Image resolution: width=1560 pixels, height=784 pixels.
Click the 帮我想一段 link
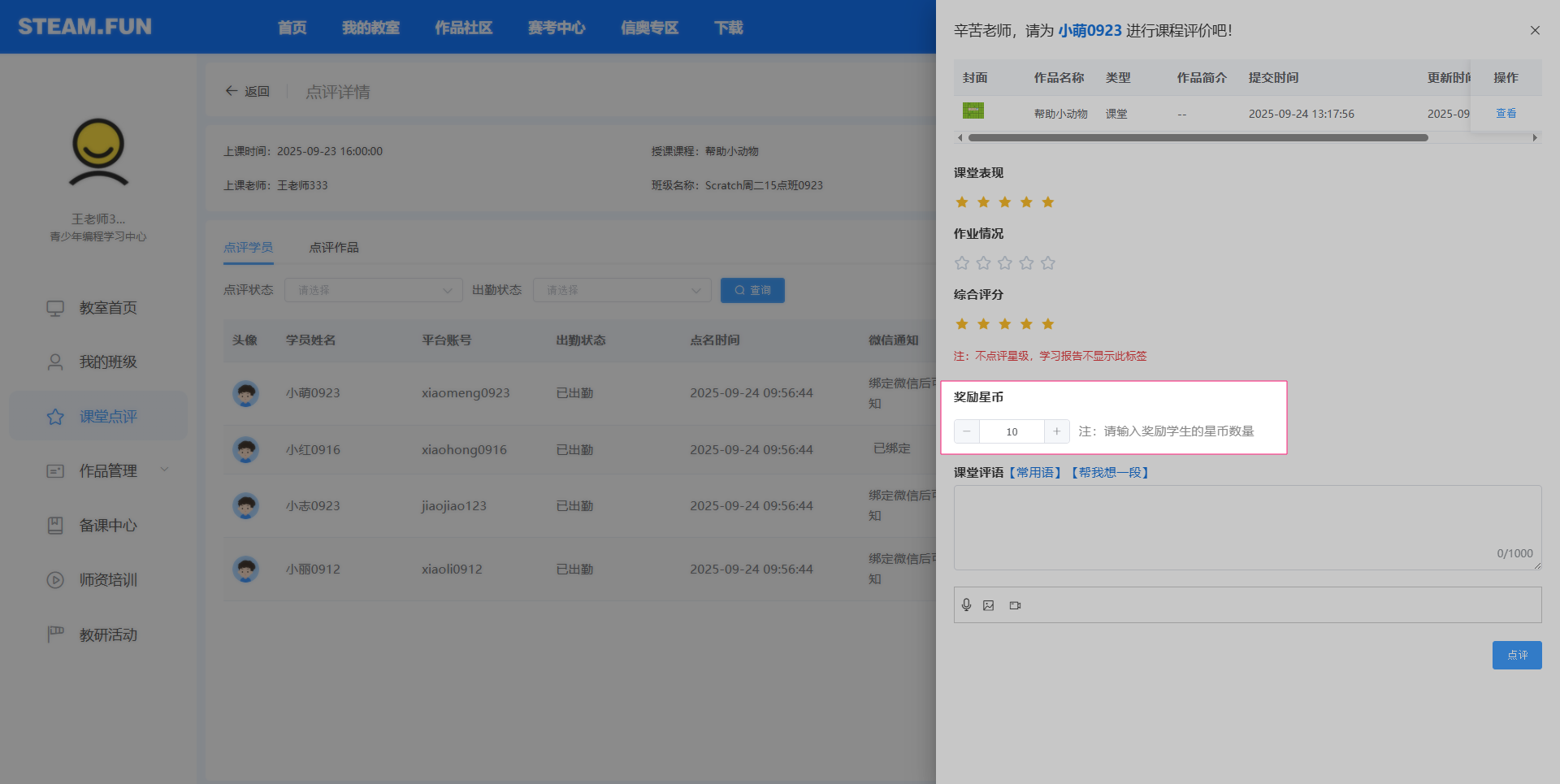coord(1110,473)
